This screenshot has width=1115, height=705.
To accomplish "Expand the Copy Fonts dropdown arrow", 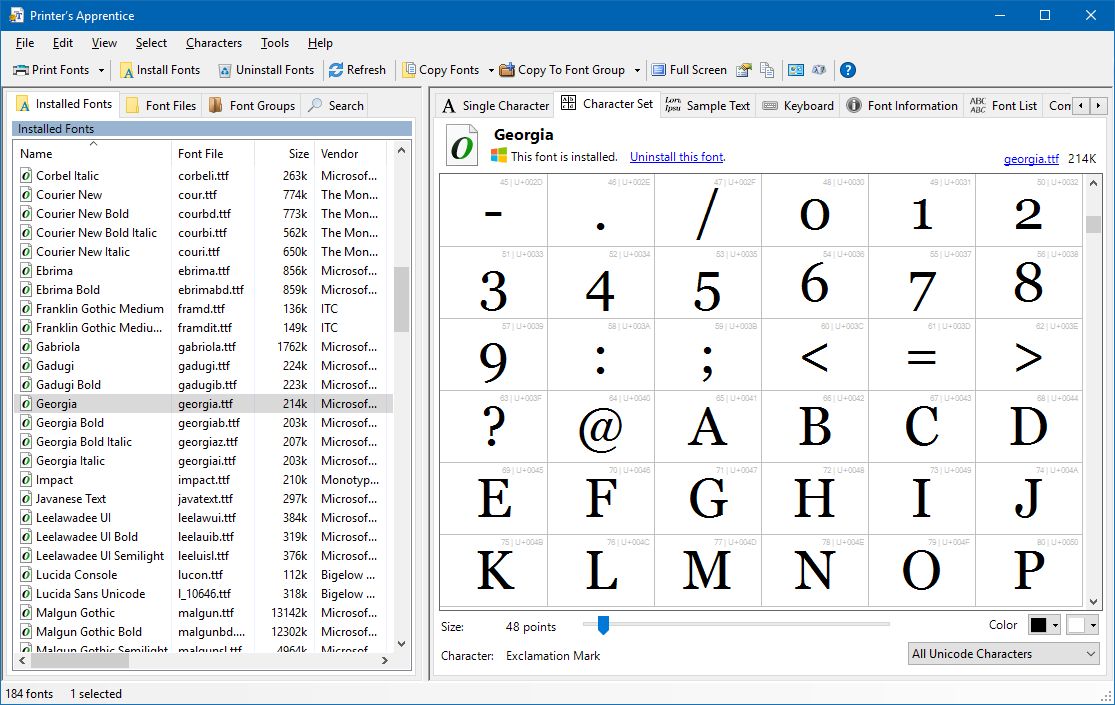I will 489,69.
